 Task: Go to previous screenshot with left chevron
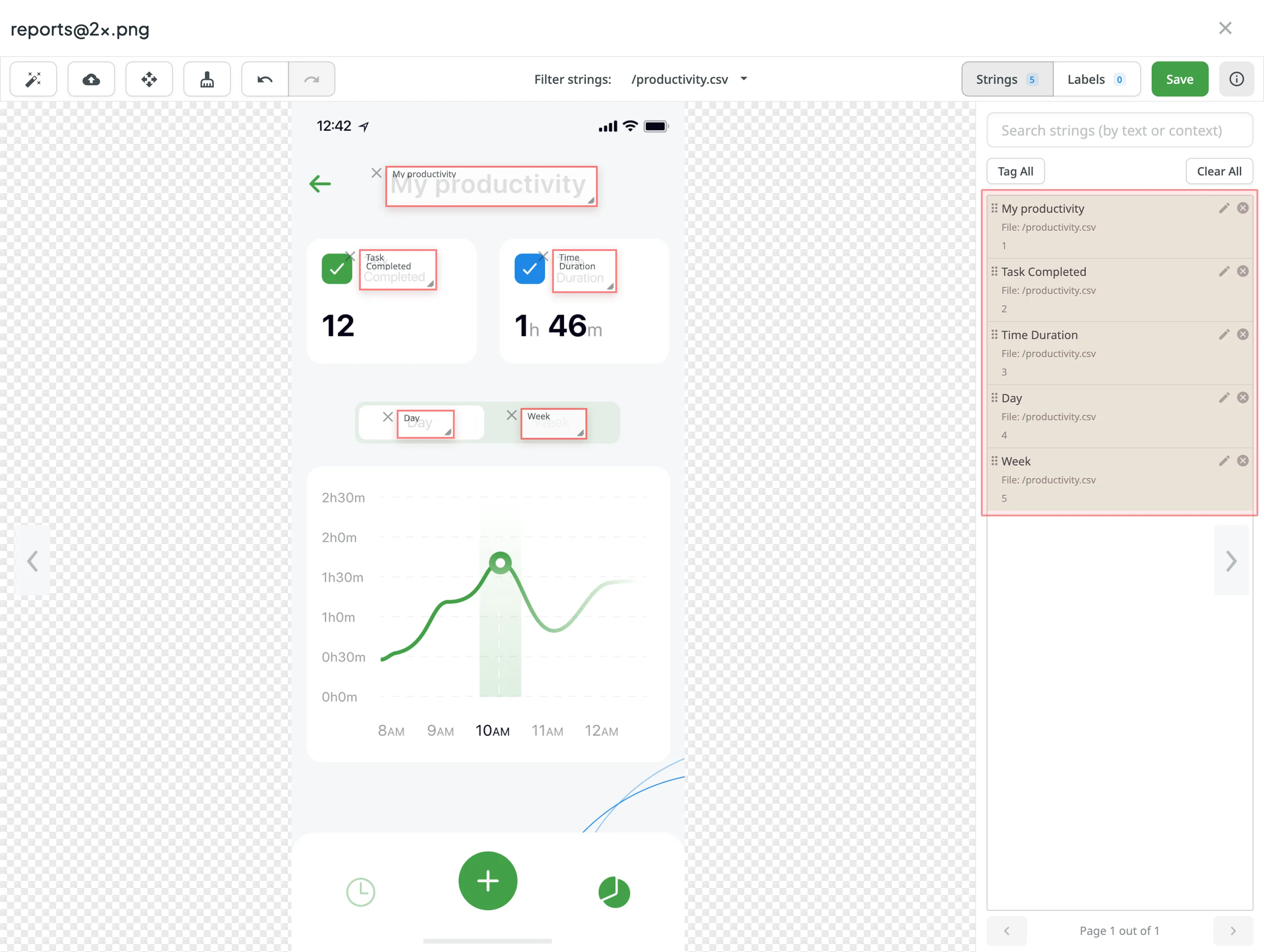[x=32, y=561]
